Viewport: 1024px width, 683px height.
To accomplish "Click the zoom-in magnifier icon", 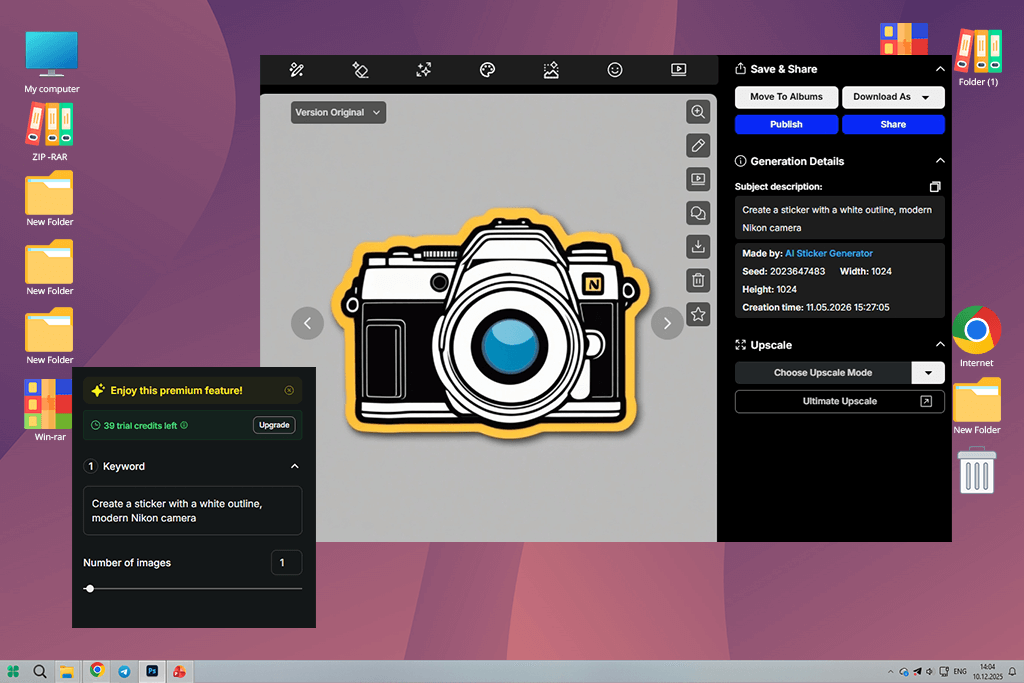I will 698,112.
